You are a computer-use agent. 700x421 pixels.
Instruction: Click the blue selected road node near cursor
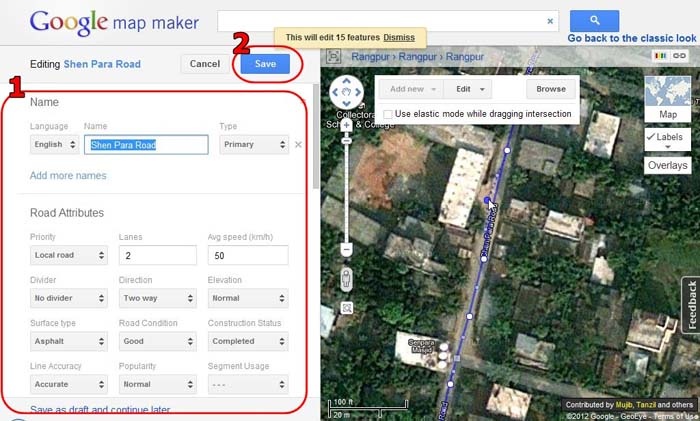[487, 200]
